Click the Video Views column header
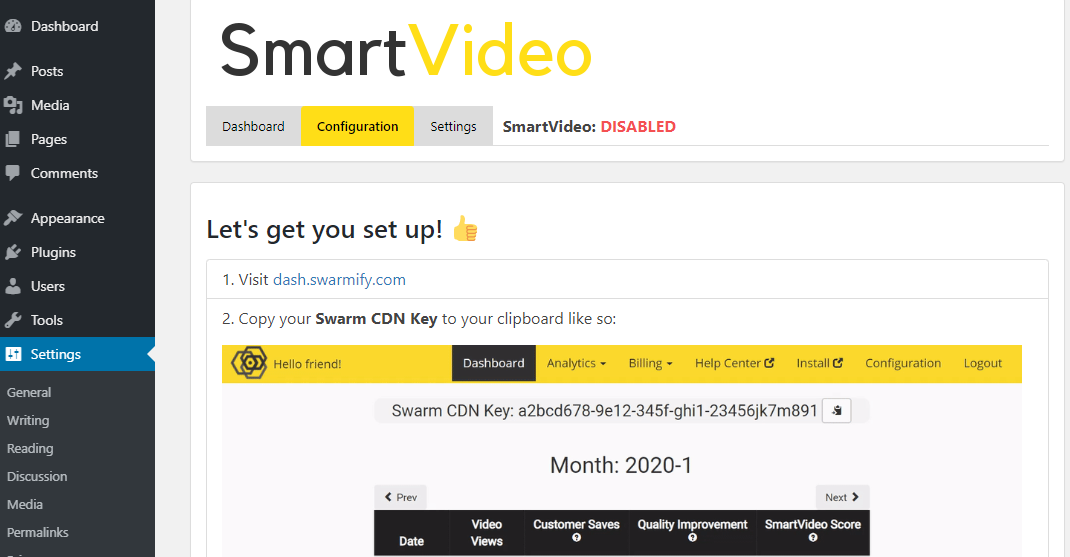The height and width of the screenshot is (557, 1070). click(487, 532)
